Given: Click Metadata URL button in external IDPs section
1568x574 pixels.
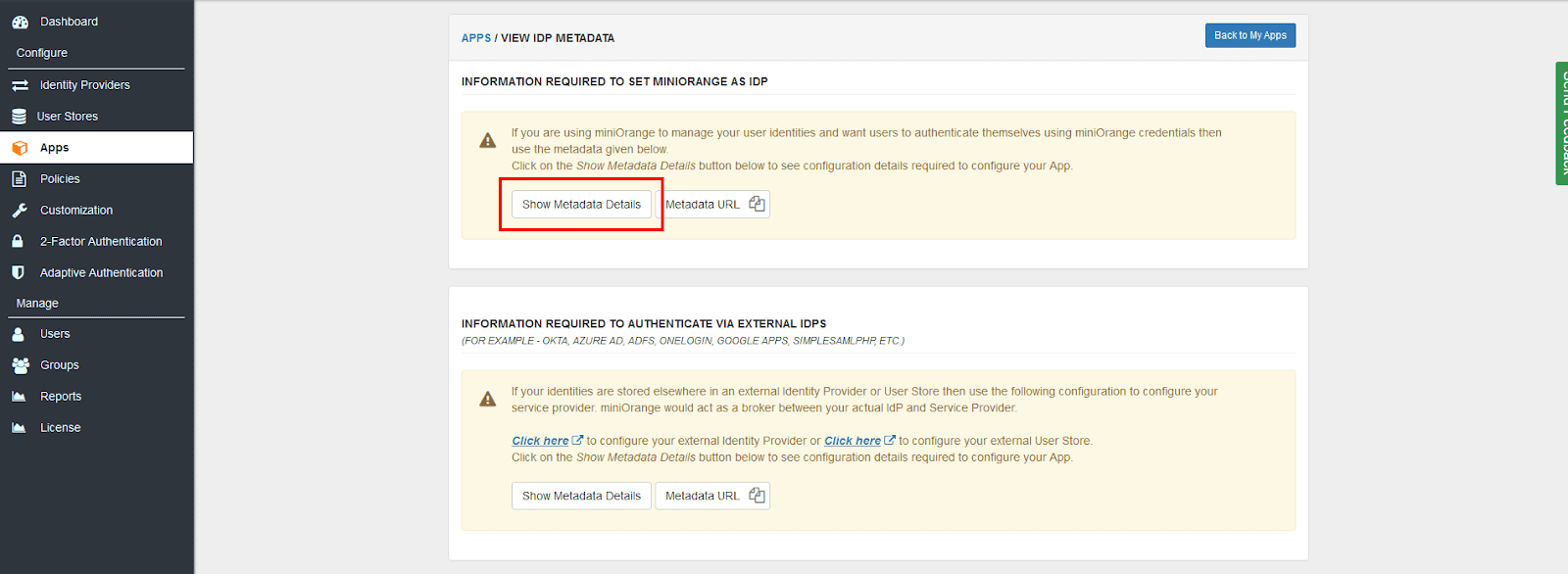Looking at the screenshot, I should (712, 496).
